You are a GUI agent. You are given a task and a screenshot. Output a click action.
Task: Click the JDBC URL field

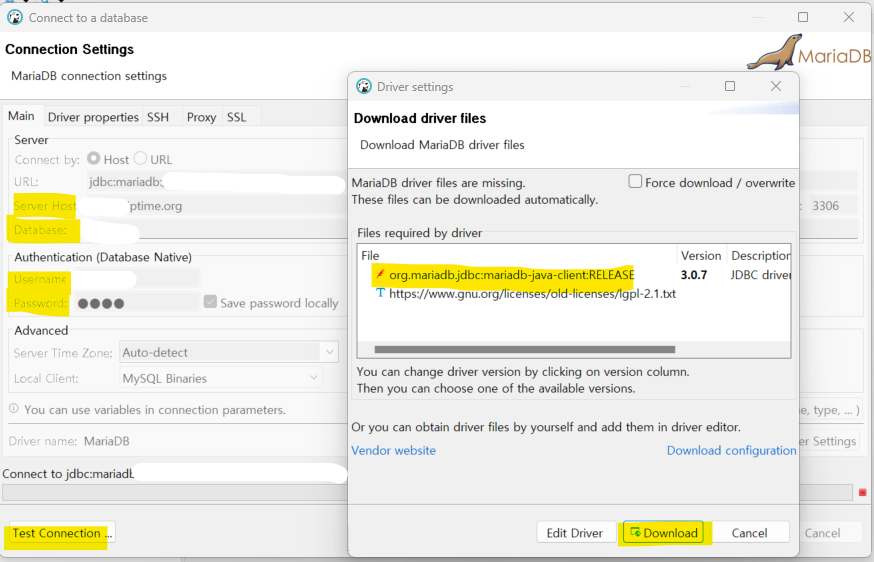(216, 182)
